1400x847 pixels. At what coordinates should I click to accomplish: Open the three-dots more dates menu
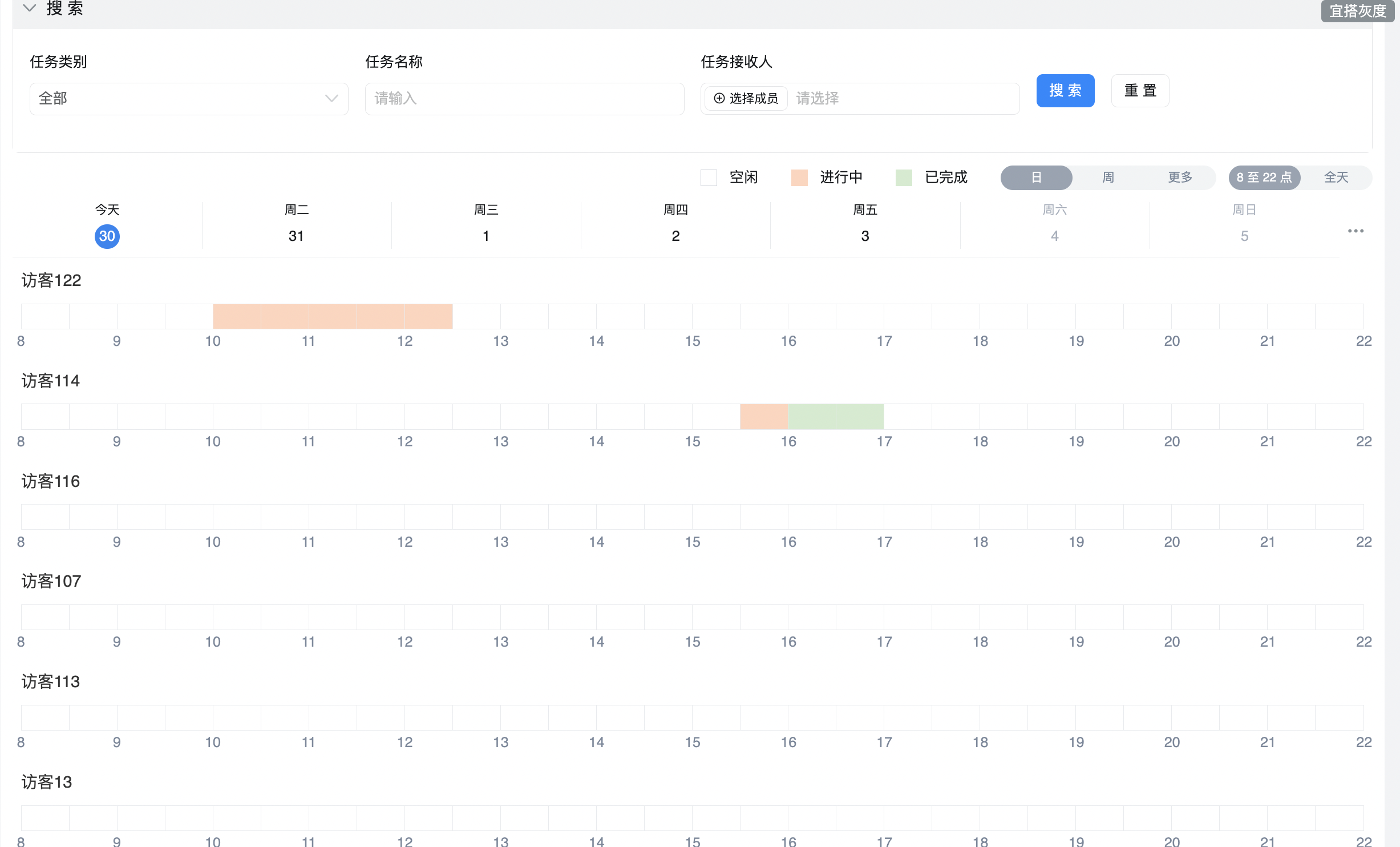[x=1356, y=231]
